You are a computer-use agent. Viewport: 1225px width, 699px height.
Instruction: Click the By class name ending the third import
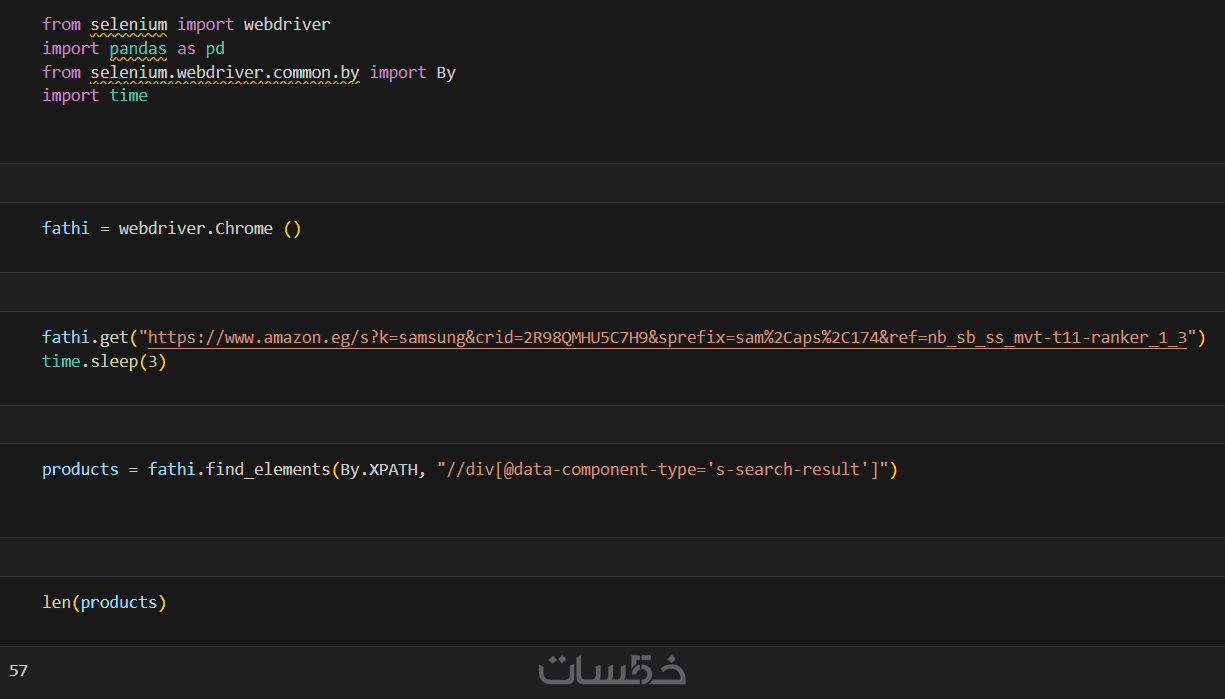click(446, 72)
